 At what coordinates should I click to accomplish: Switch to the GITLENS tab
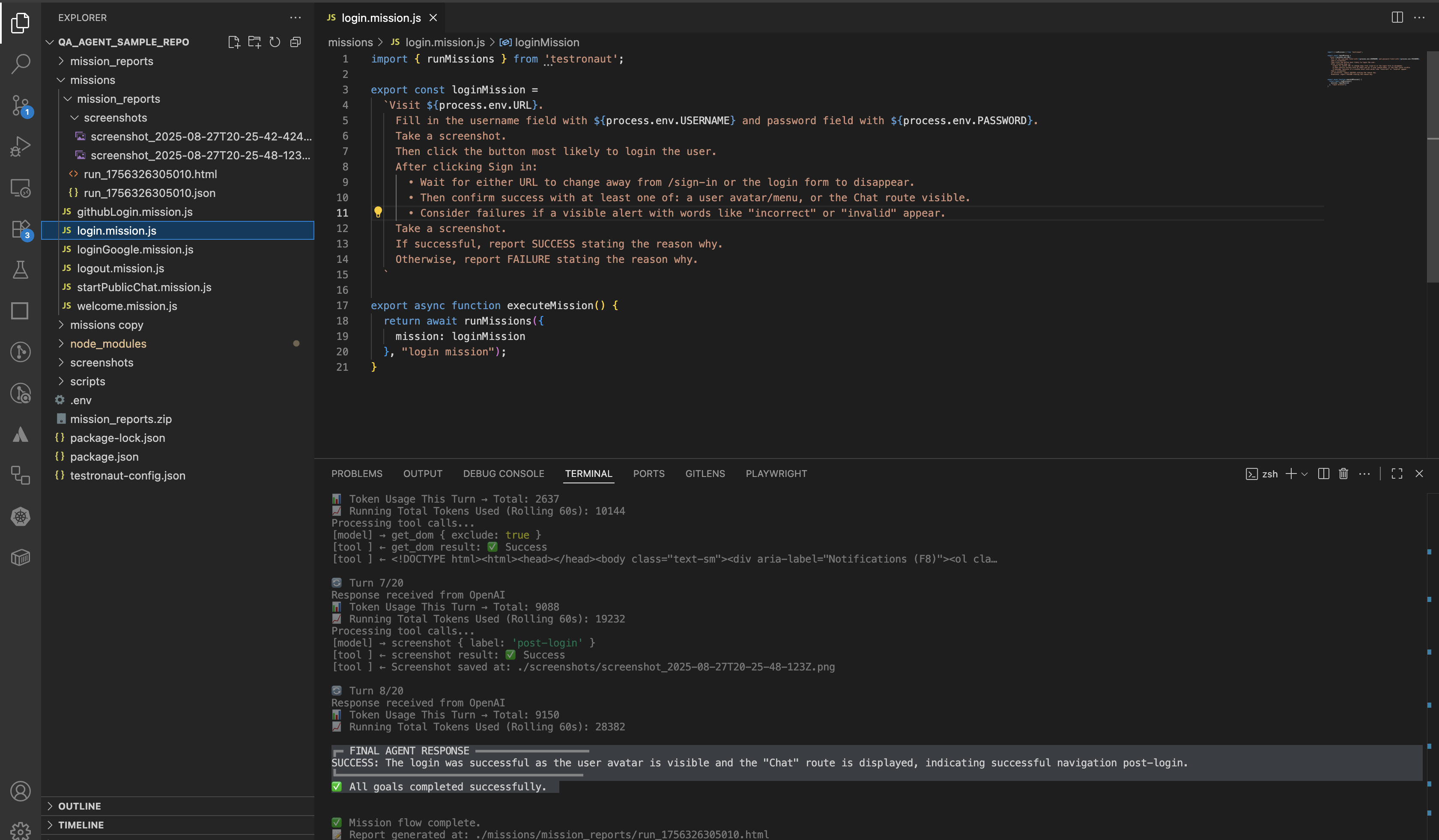tap(705, 474)
